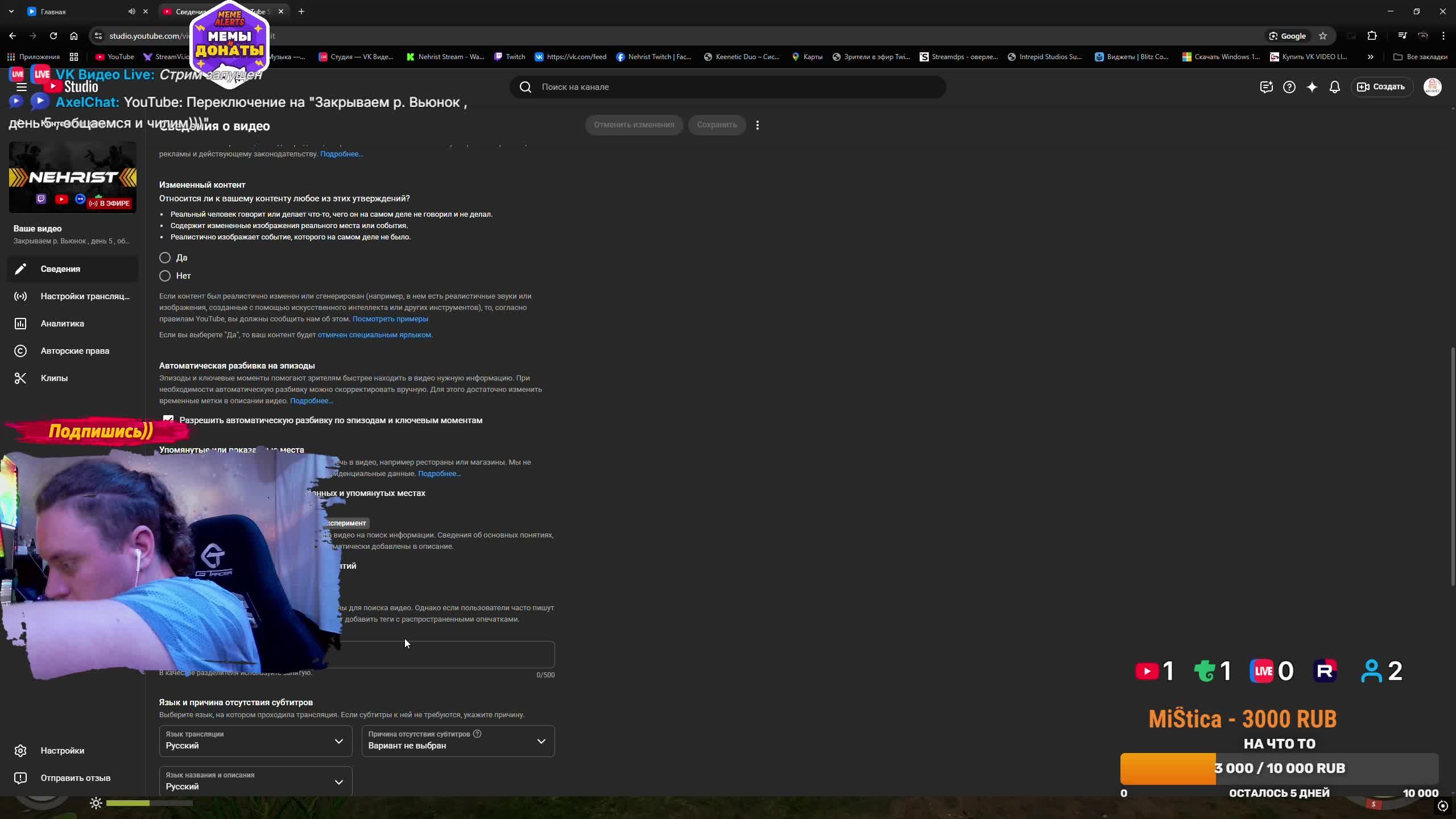The height and width of the screenshot is (819, 1456).
Task: Reload the page with the refresh icon
Action: (x=53, y=36)
